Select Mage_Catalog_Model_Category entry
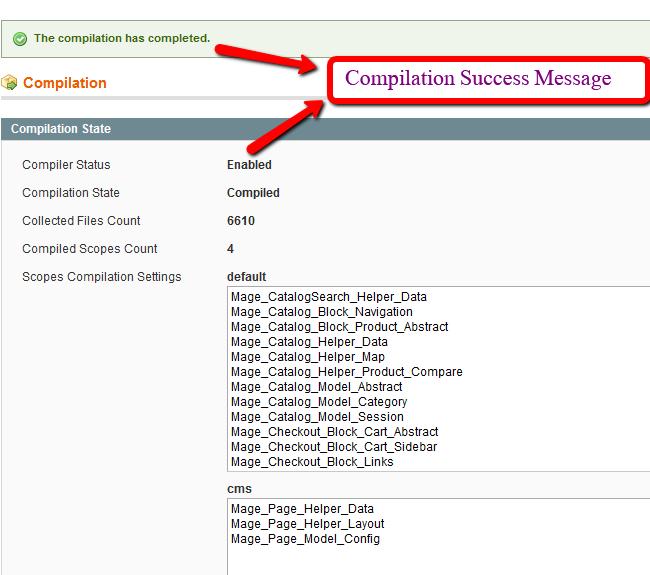 click(319, 402)
